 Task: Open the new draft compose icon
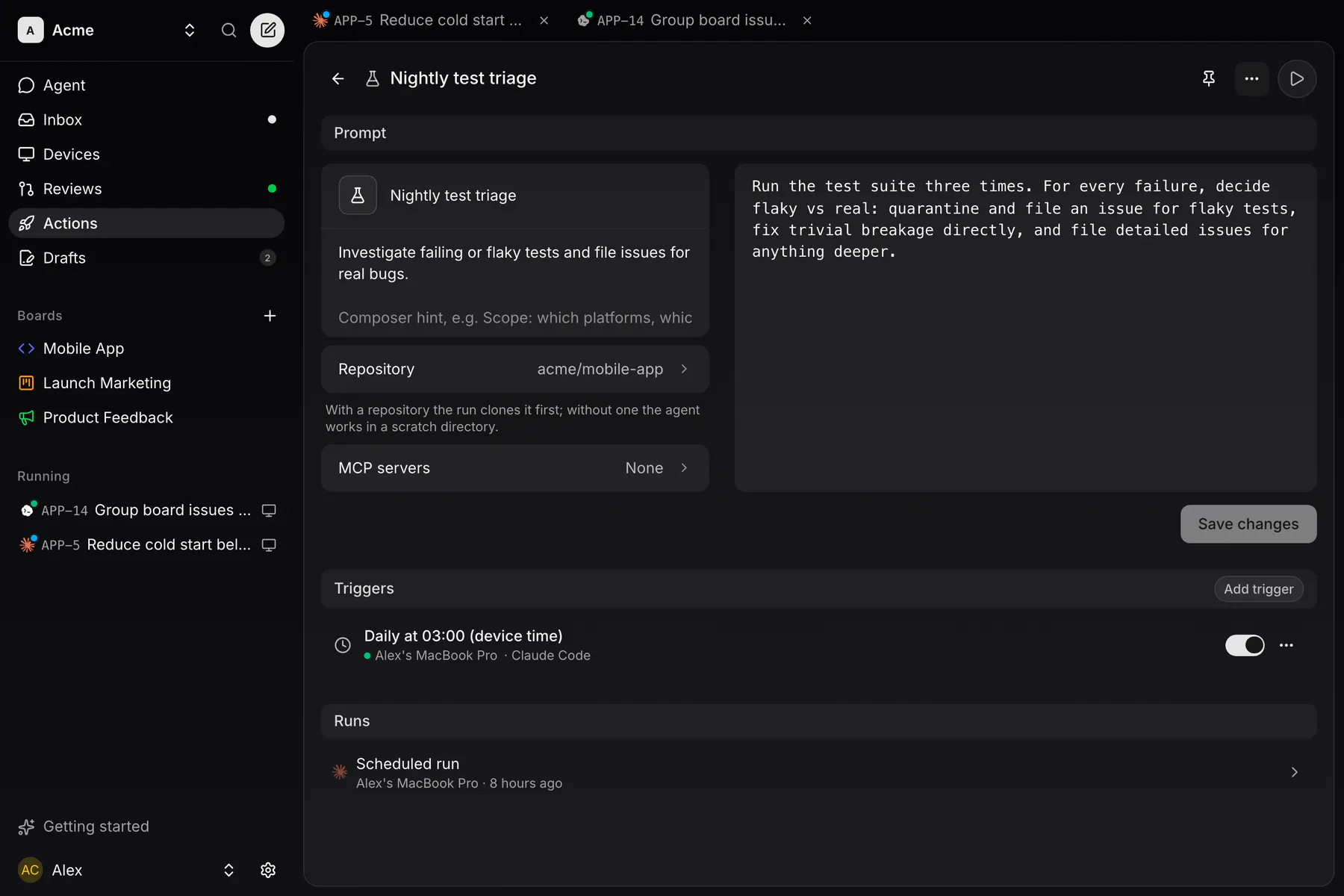point(267,30)
